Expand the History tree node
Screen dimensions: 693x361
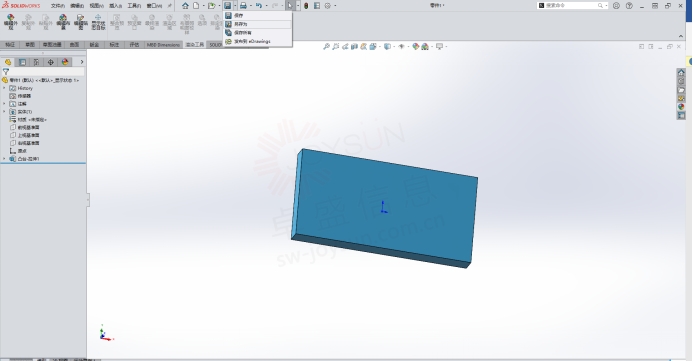coord(4,88)
